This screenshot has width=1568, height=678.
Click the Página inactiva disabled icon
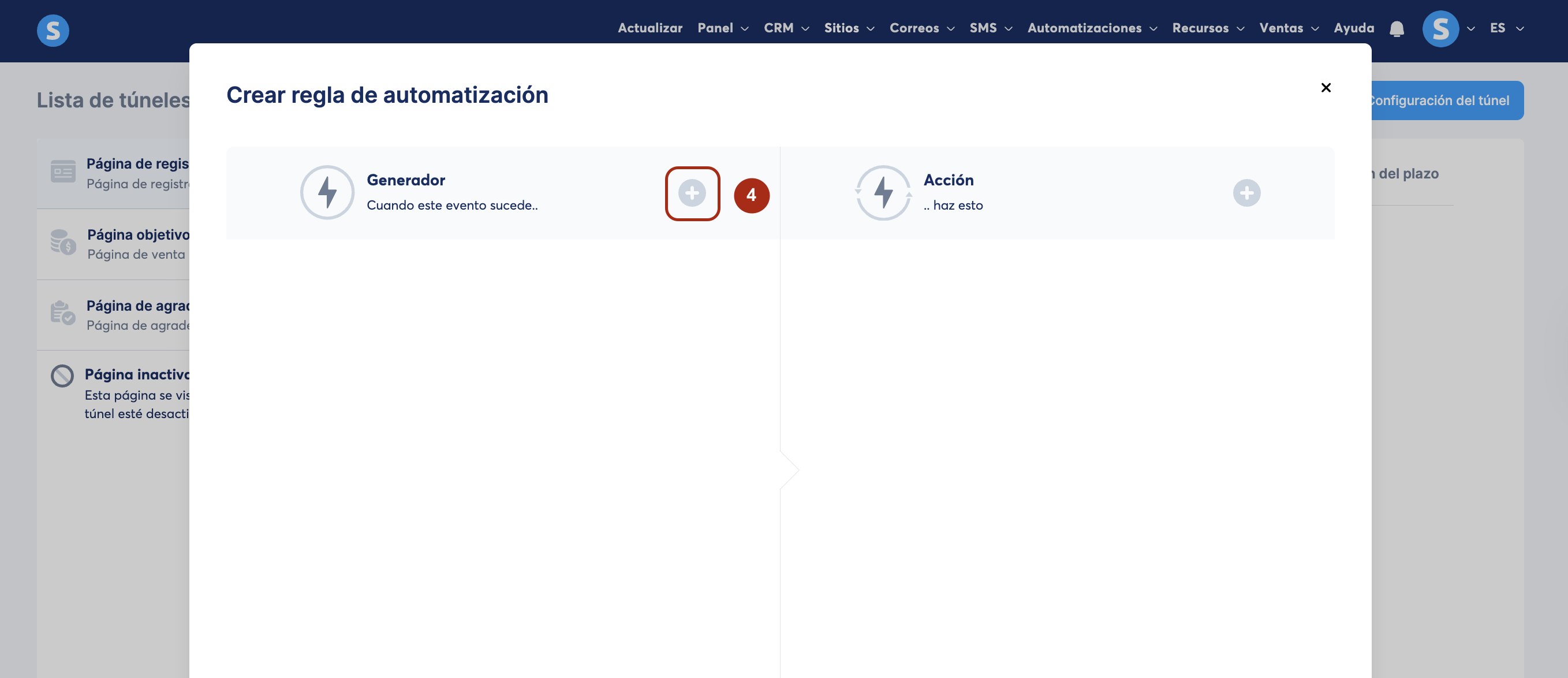point(62,376)
